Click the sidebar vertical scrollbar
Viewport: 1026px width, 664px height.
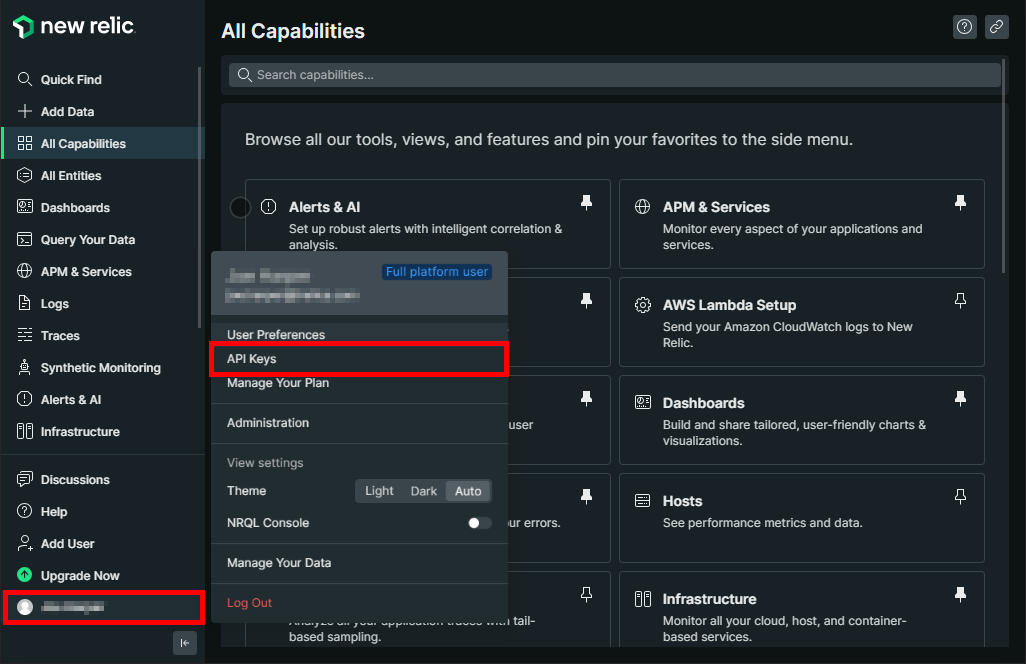click(x=200, y=196)
